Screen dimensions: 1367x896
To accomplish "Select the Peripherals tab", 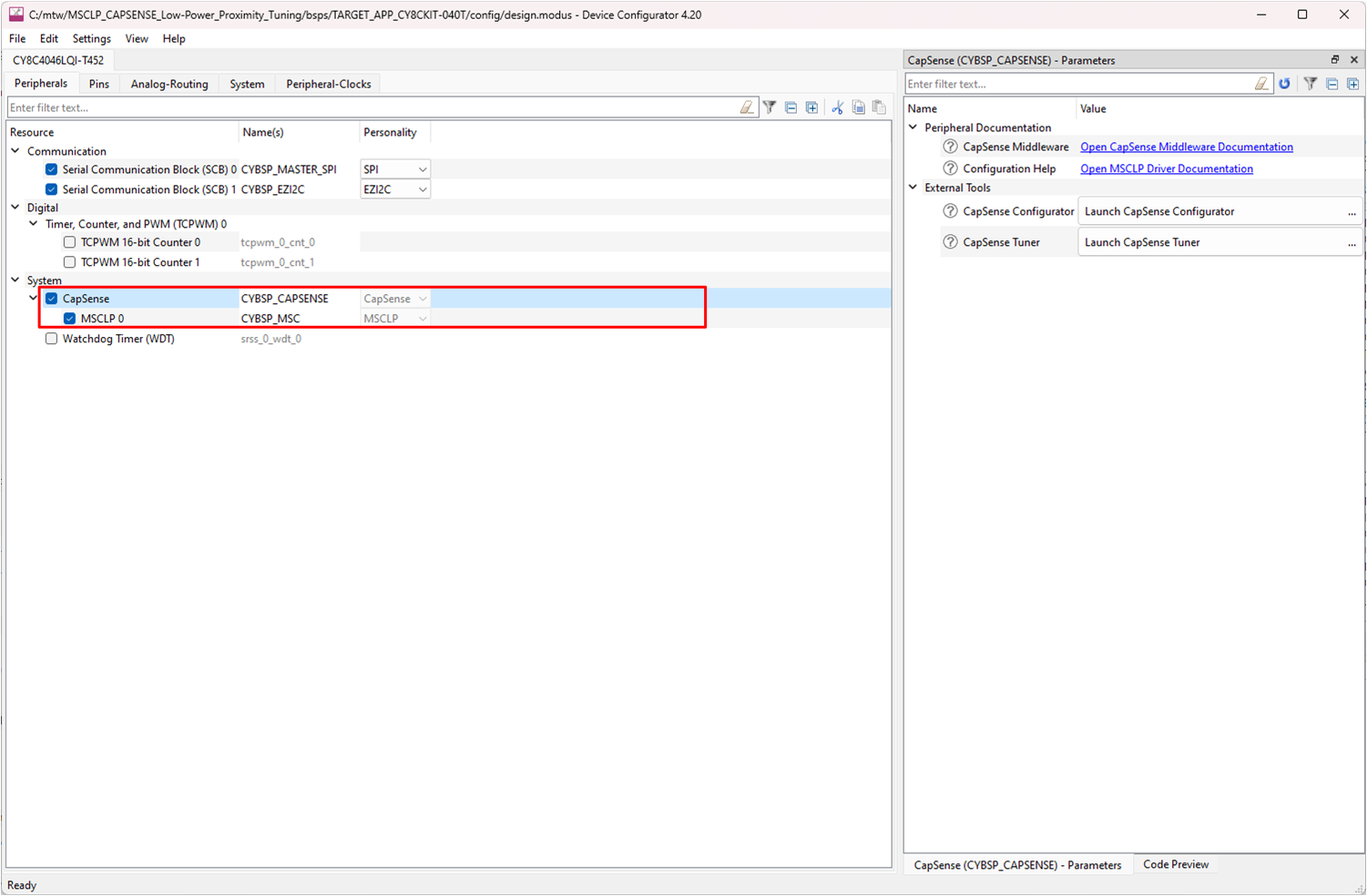I will click(41, 83).
